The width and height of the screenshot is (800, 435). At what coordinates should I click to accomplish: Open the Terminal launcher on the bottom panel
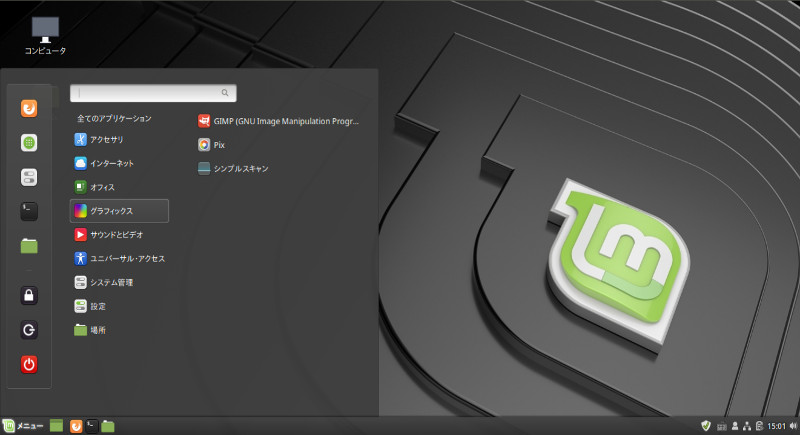pos(92,426)
